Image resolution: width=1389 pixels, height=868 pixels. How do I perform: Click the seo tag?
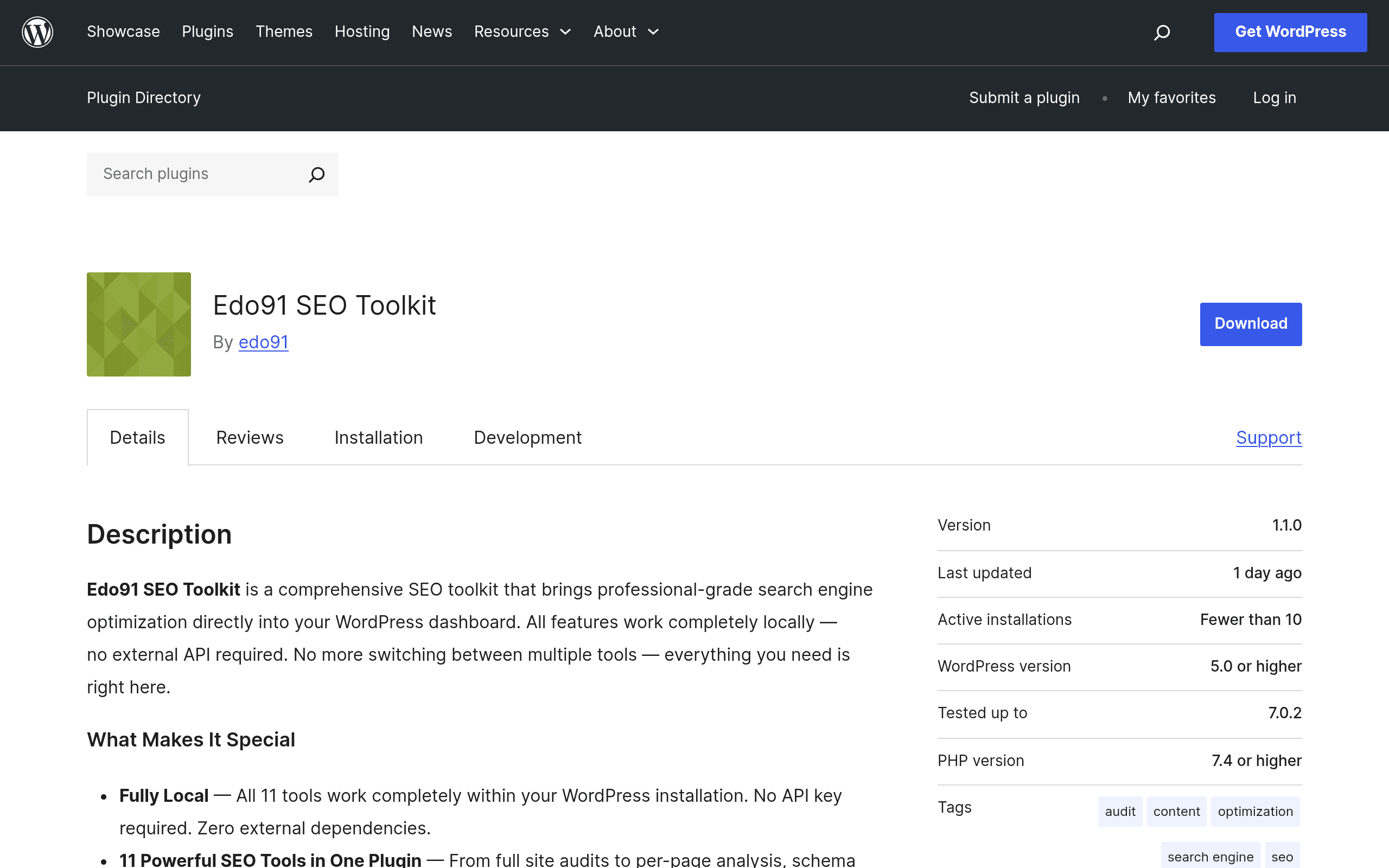coord(1282,857)
